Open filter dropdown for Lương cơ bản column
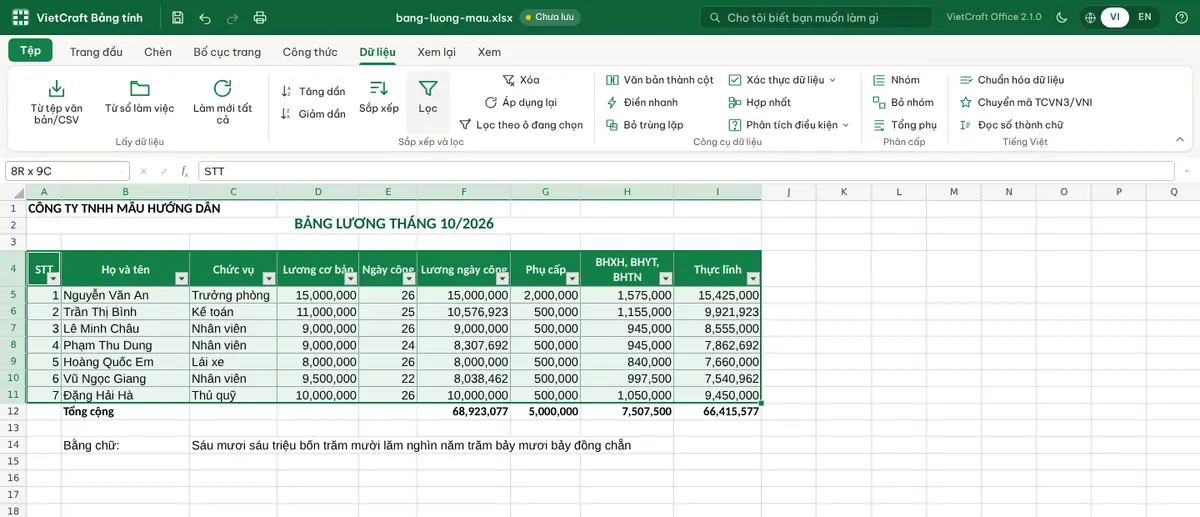The image size is (1200, 517). 350,279
